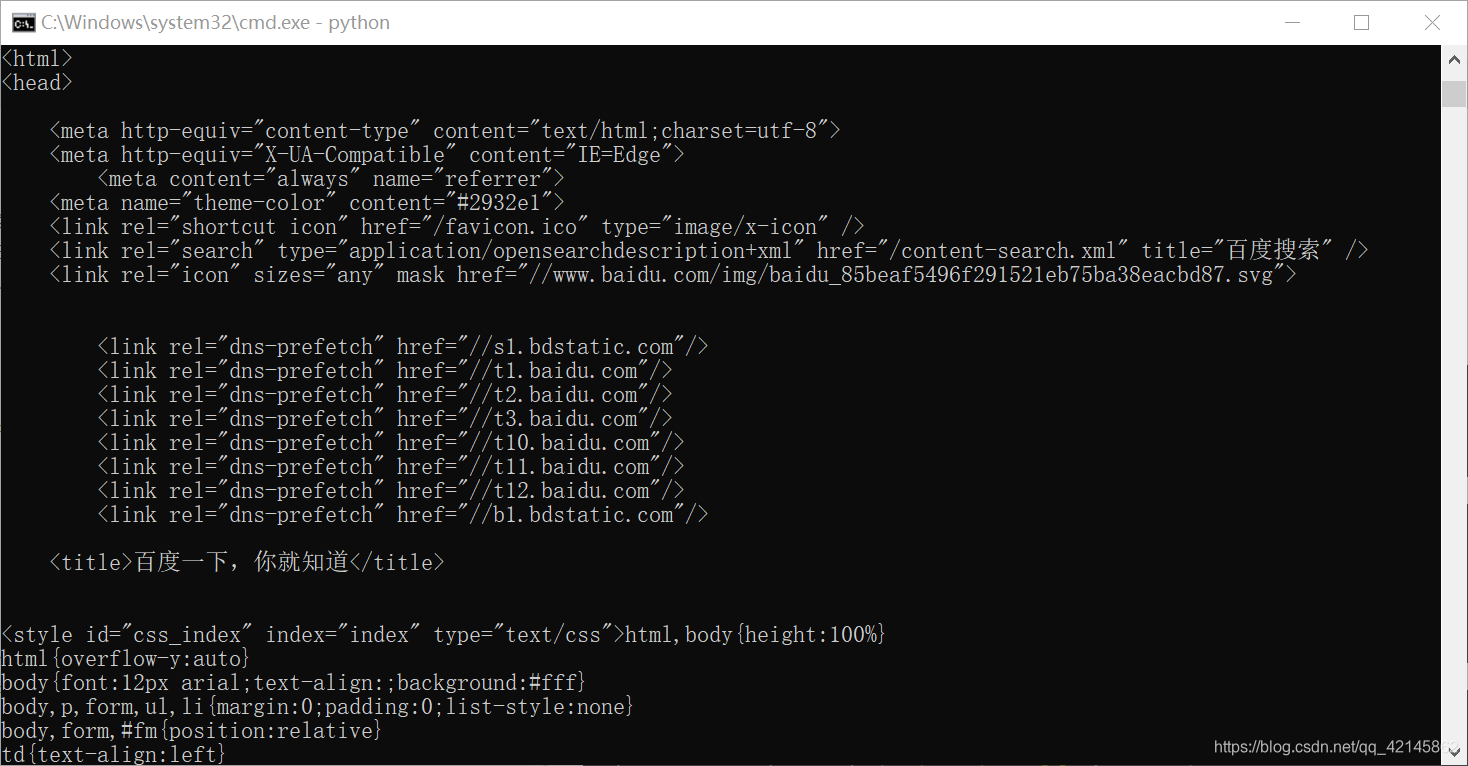Click the scrollbar up arrow

1454,59
